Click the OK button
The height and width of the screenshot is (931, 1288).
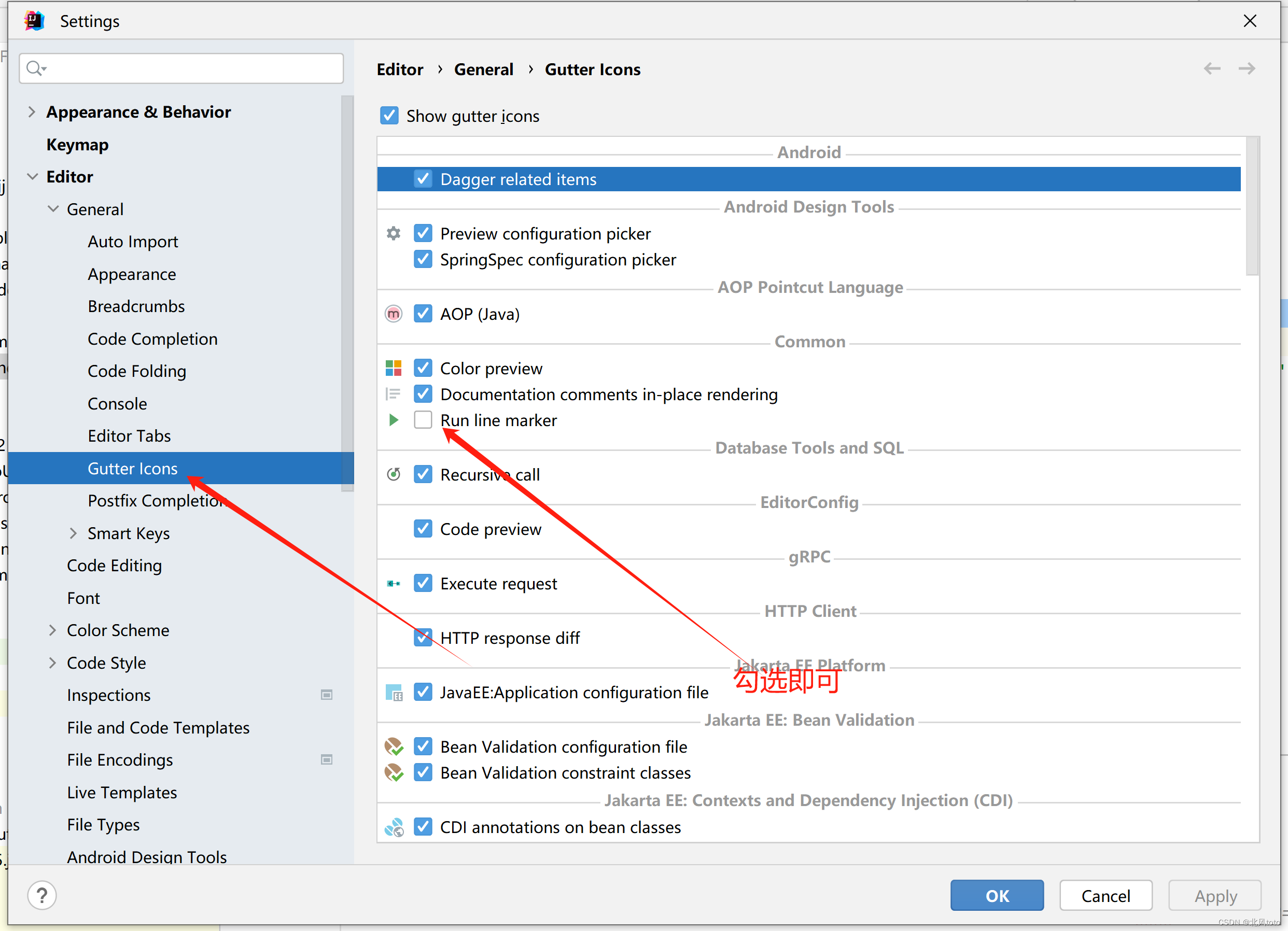tap(997, 896)
